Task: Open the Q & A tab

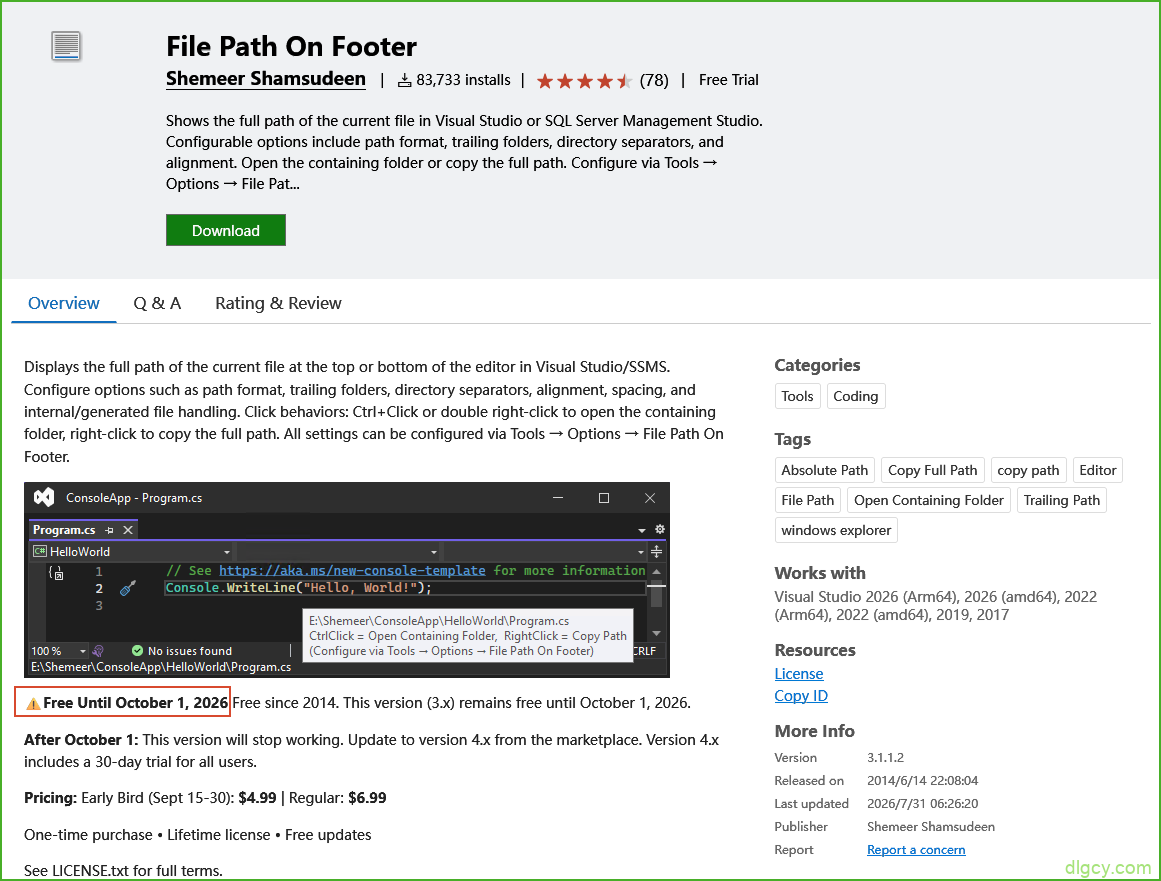Action: (157, 304)
